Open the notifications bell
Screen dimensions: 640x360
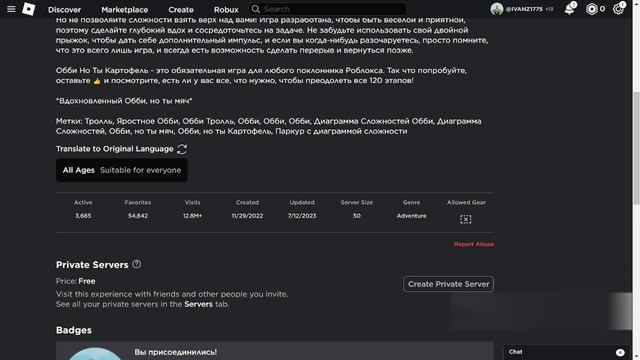pos(570,9)
